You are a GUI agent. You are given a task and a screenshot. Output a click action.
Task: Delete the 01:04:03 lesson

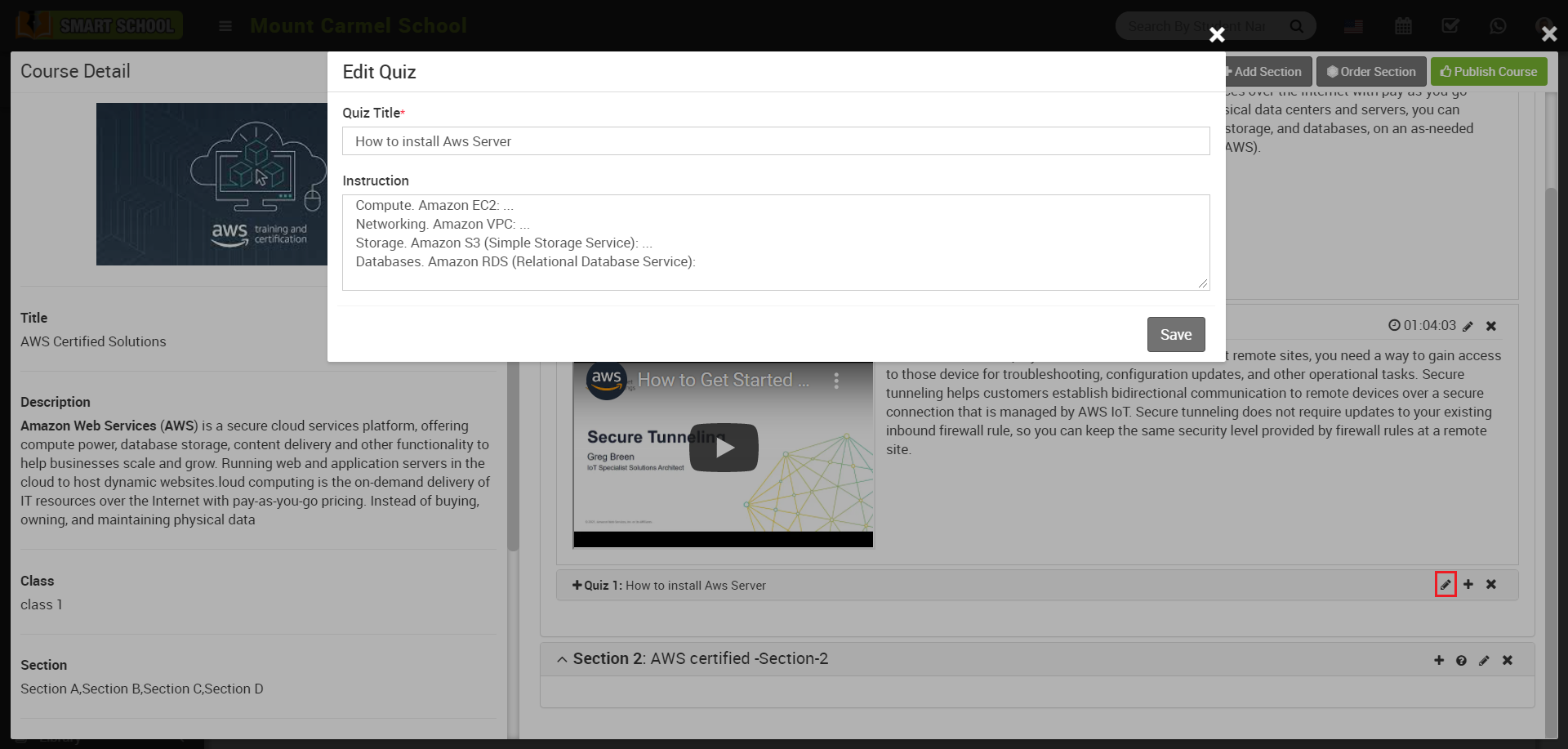(x=1491, y=327)
